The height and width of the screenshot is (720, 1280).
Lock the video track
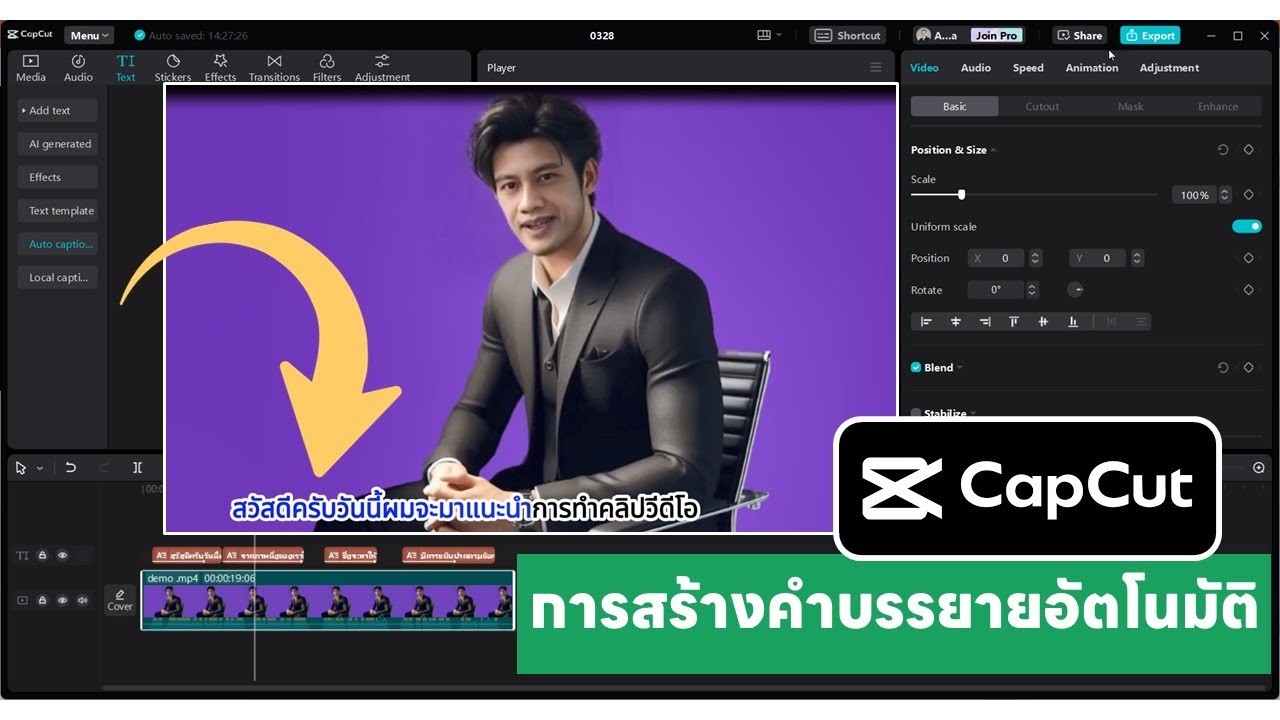coord(43,601)
